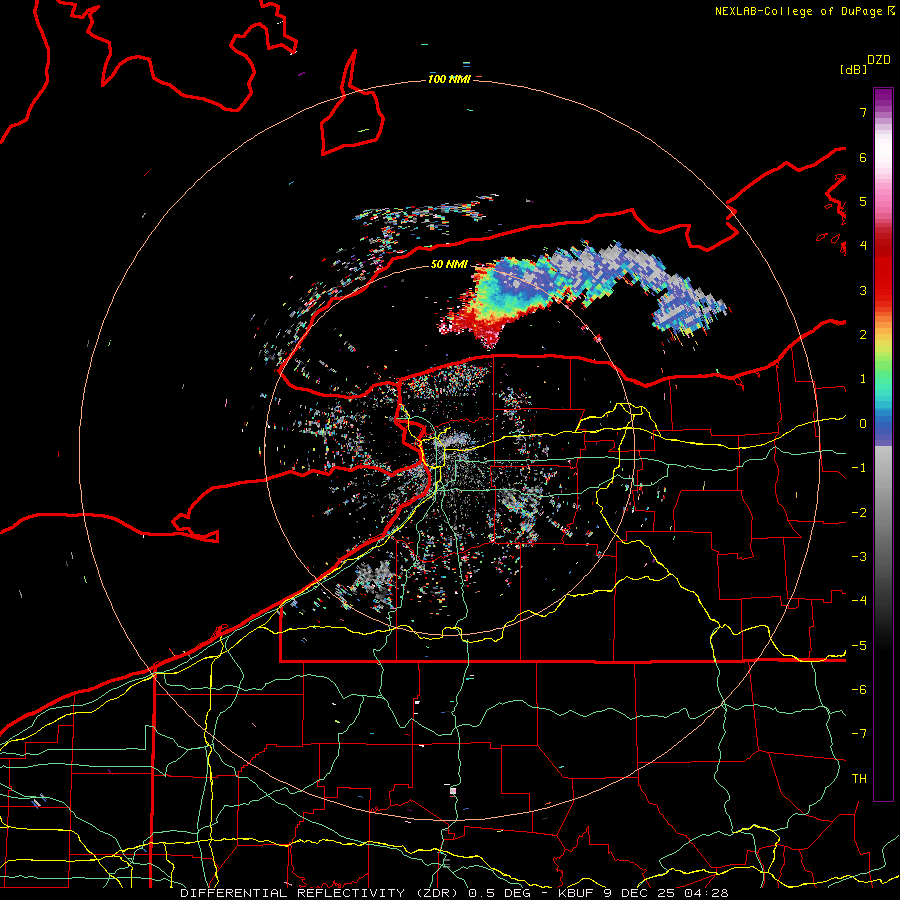Select the -4 dB scale value
Screen dimensions: 900x900
tap(859, 601)
